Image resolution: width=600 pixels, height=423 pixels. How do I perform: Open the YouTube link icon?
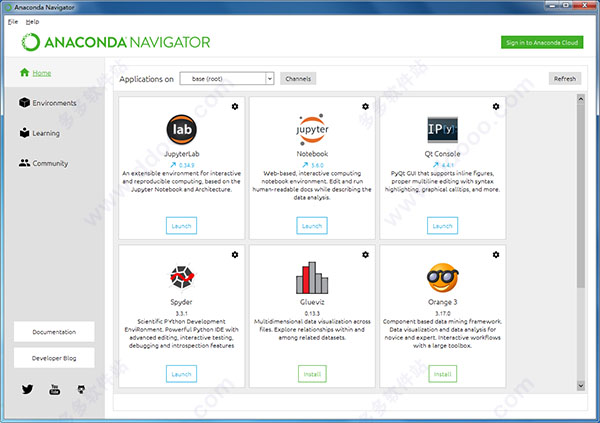(54, 389)
